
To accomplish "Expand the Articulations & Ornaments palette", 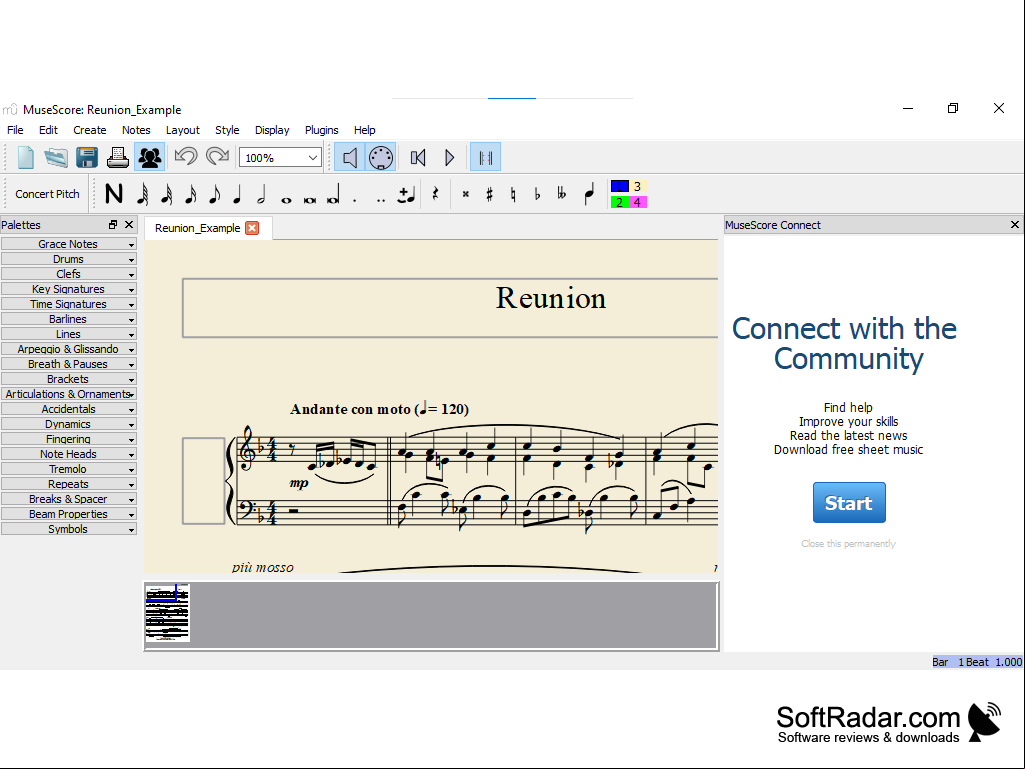I will pyautogui.click(x=69, y=394).
